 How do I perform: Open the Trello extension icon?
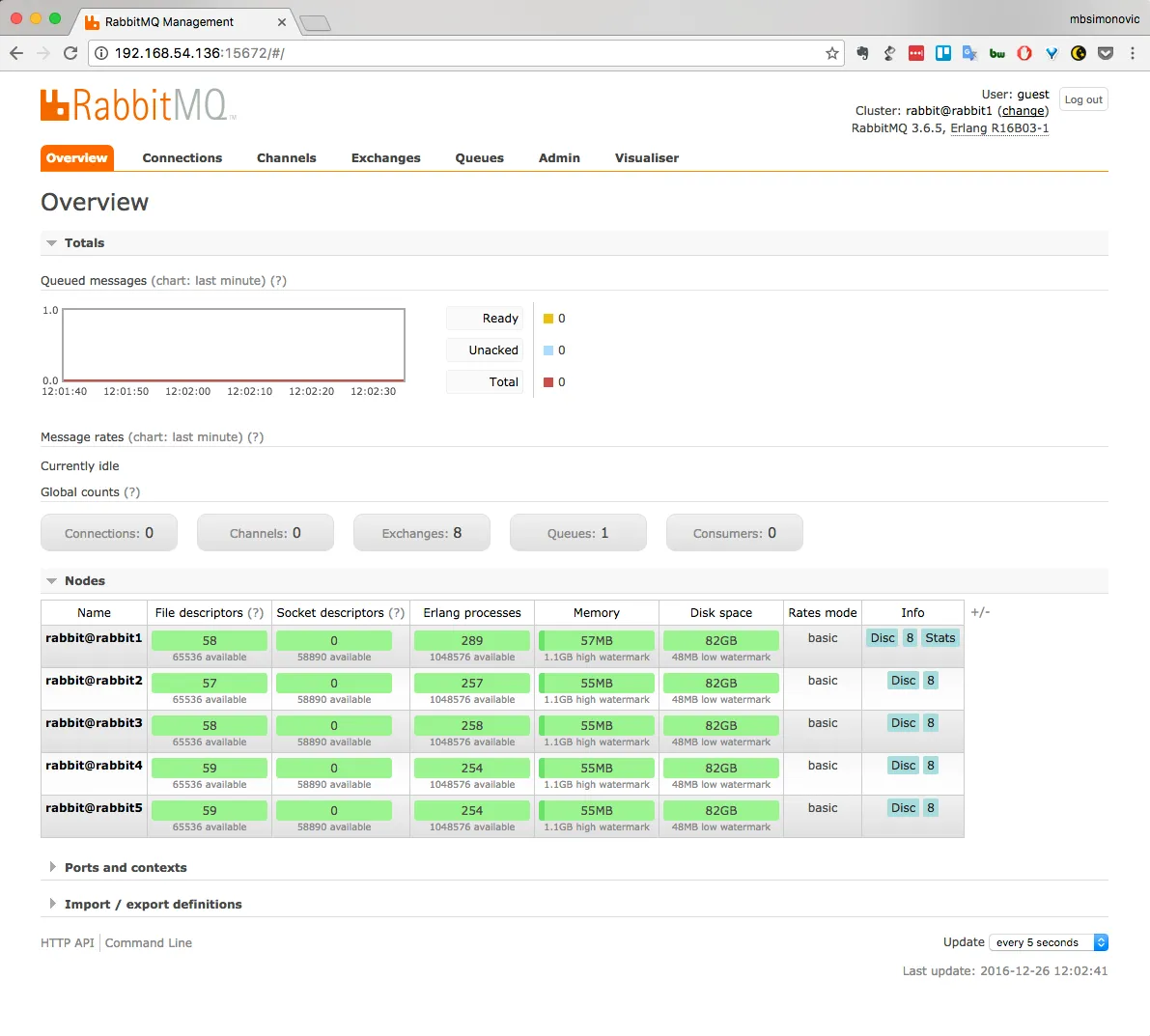(x=943, y=53)
